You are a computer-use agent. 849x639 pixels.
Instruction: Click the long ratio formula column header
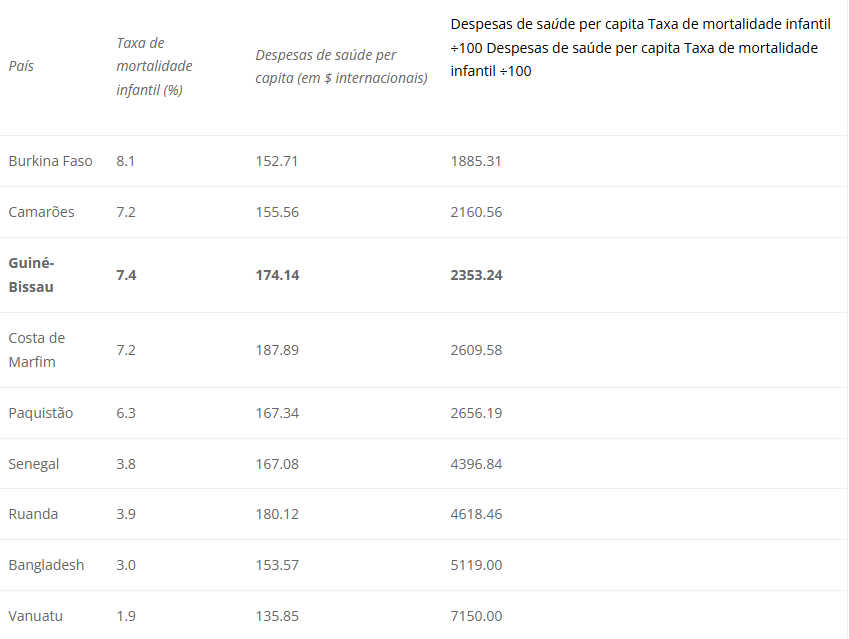641,48
